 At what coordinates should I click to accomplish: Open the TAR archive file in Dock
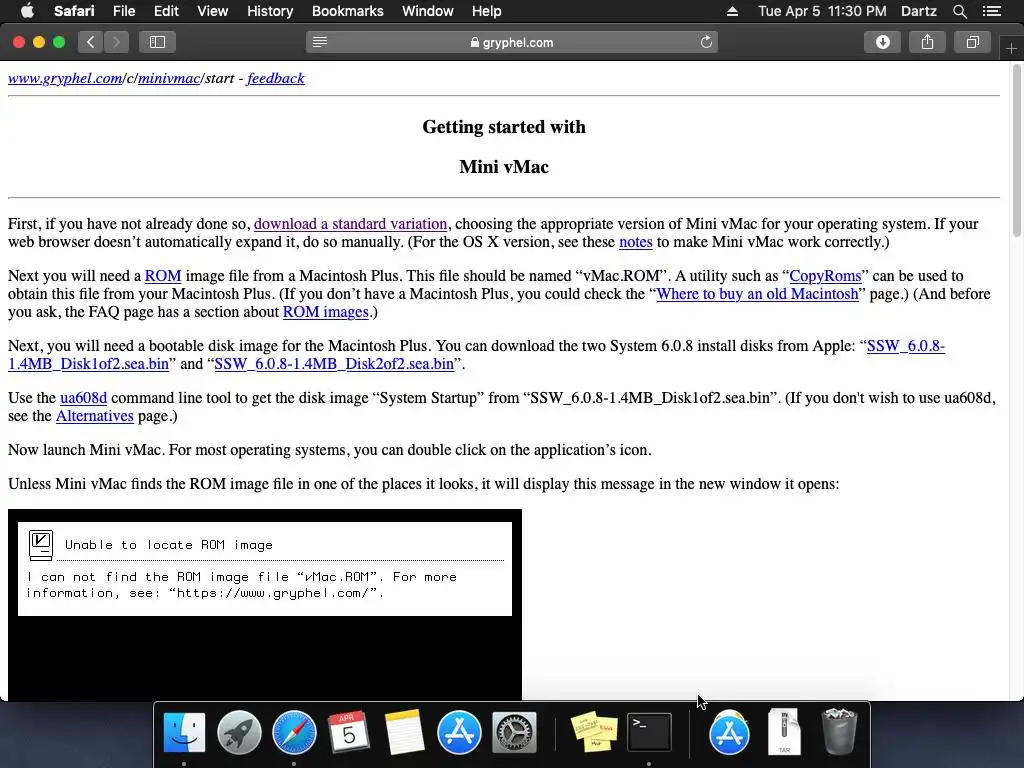coord(784,733)
